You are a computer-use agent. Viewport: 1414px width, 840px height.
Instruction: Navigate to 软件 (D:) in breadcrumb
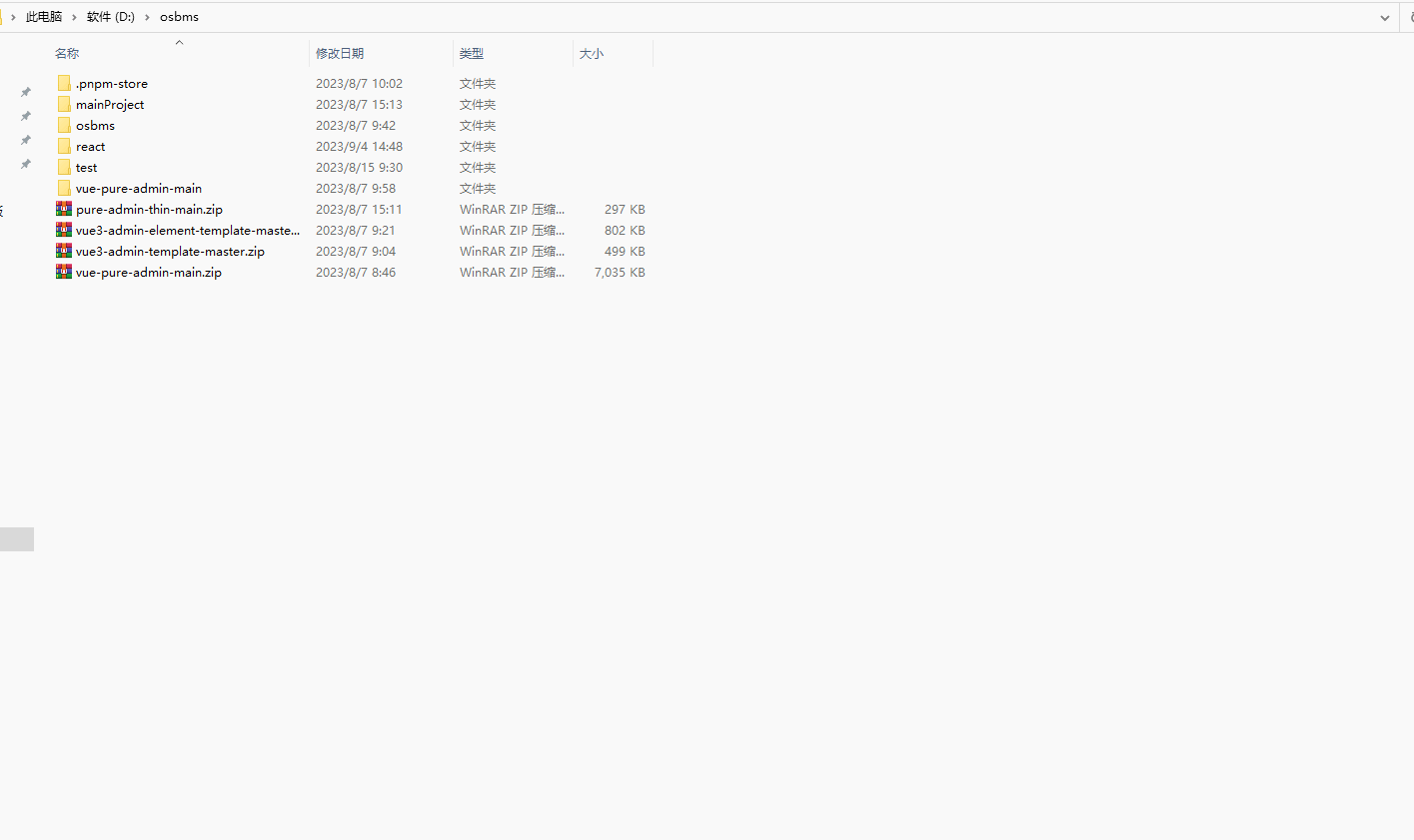(x=111, y=17)
